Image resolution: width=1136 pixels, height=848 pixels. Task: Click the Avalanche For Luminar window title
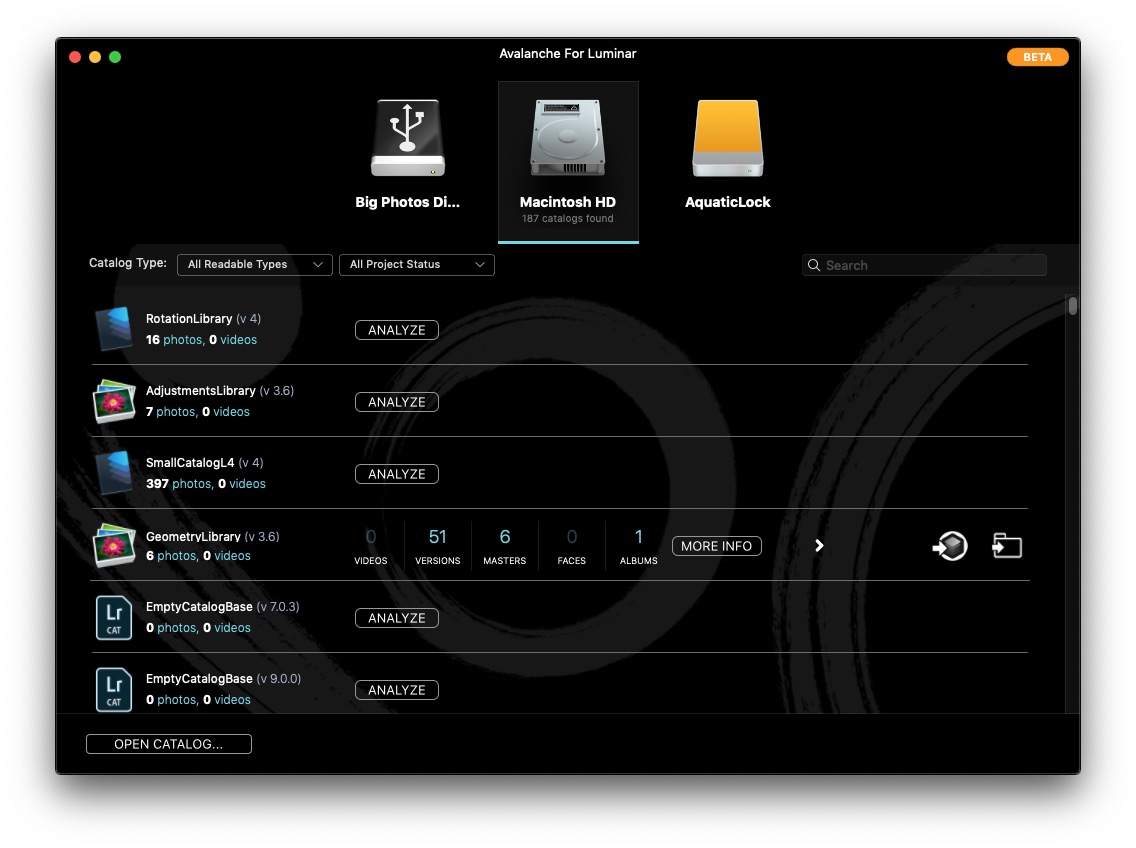[568, 53]
